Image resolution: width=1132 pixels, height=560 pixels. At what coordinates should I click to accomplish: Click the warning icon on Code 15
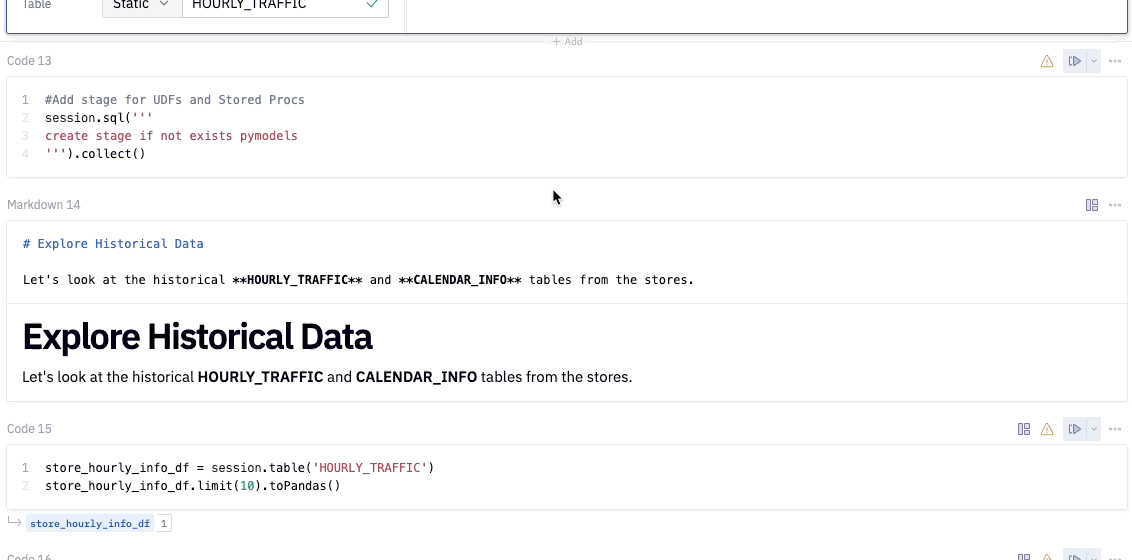pos(1047,429)
